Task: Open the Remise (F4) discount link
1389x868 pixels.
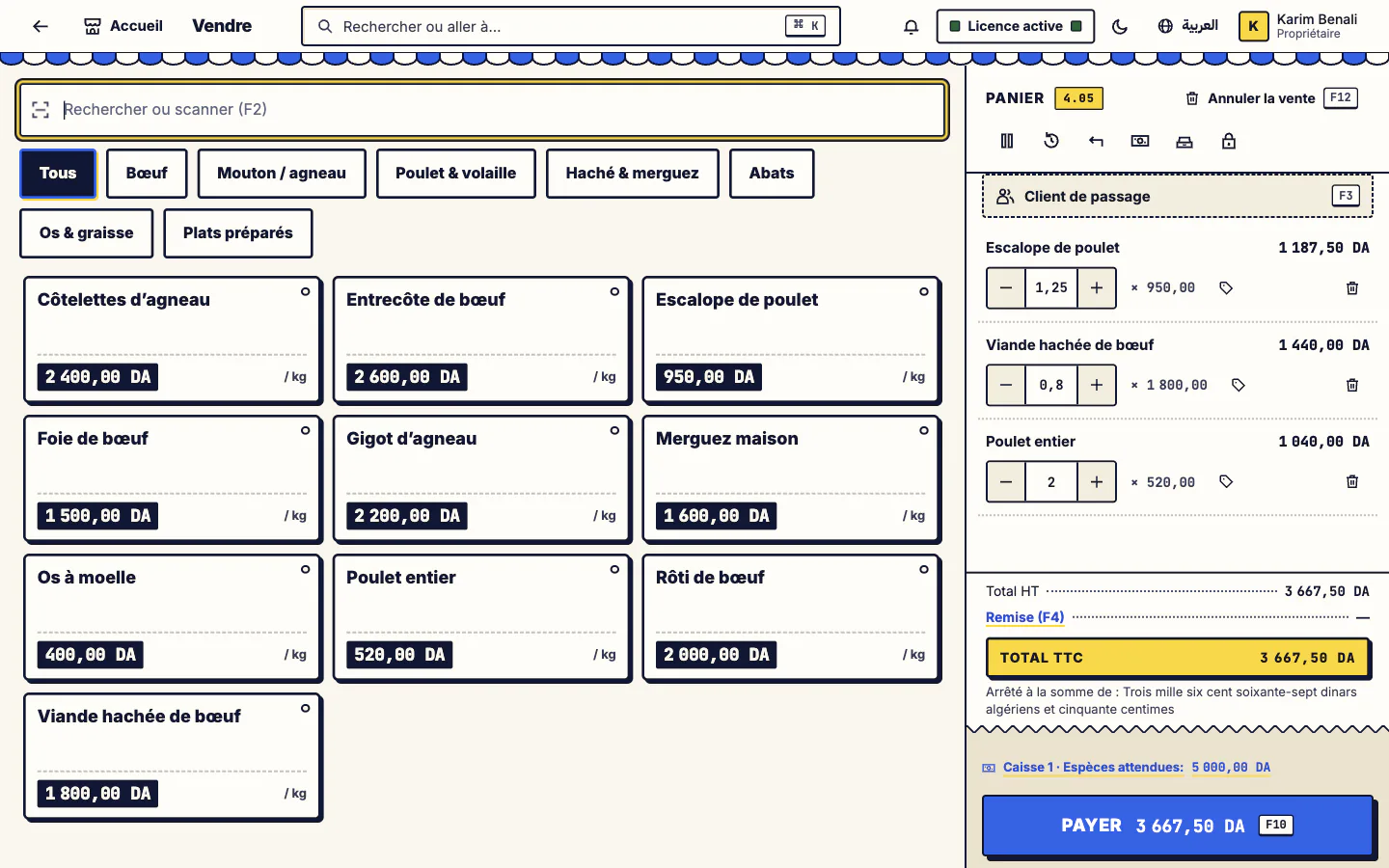Action: [x=1024, y=617]
